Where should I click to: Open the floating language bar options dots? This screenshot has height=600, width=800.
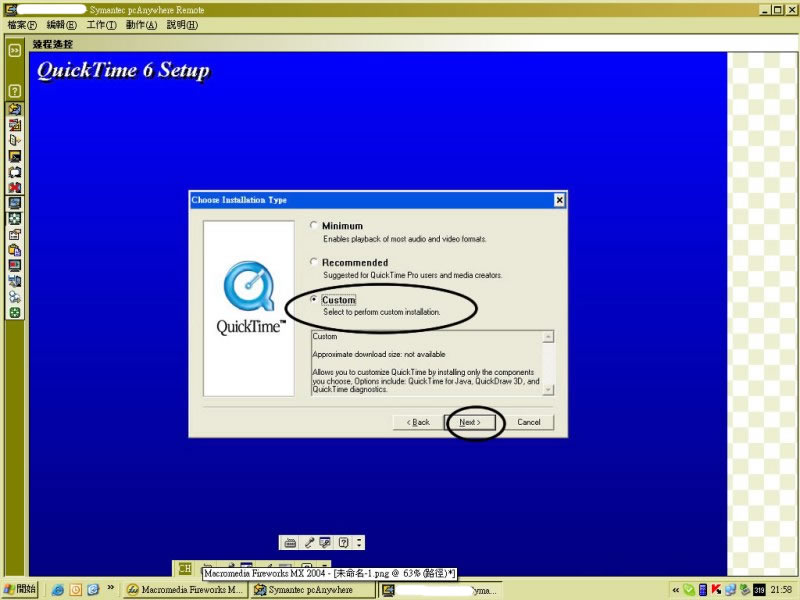coord(359,542)
